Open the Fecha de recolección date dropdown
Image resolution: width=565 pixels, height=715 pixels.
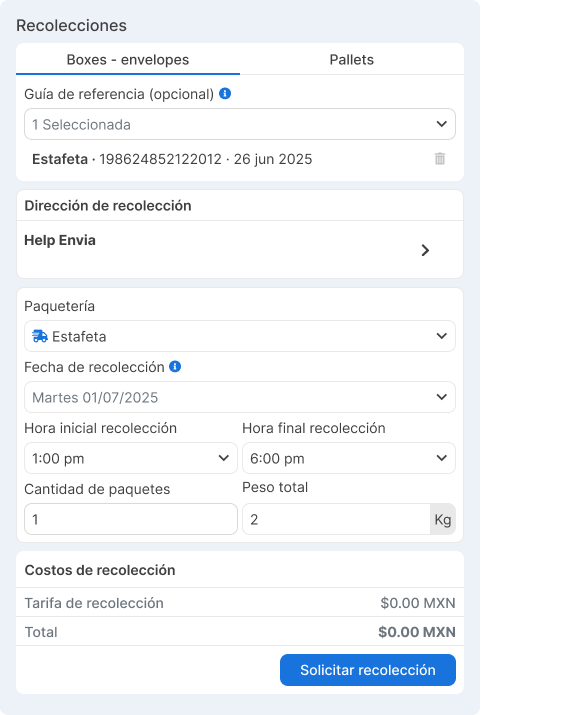click(240, 397)
